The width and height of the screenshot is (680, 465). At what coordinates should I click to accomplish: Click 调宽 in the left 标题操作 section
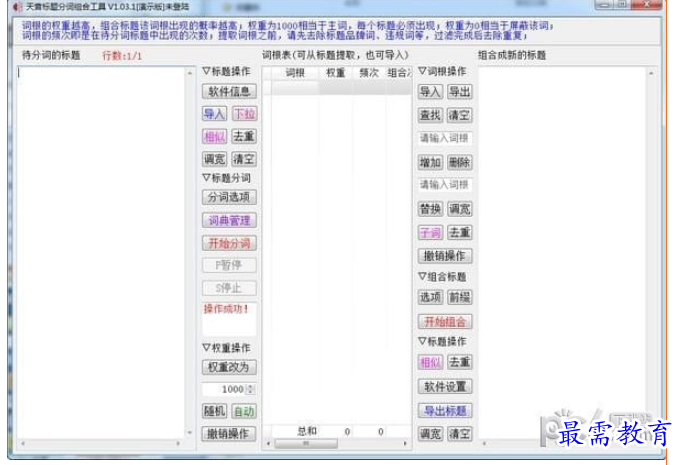[214, 159]
